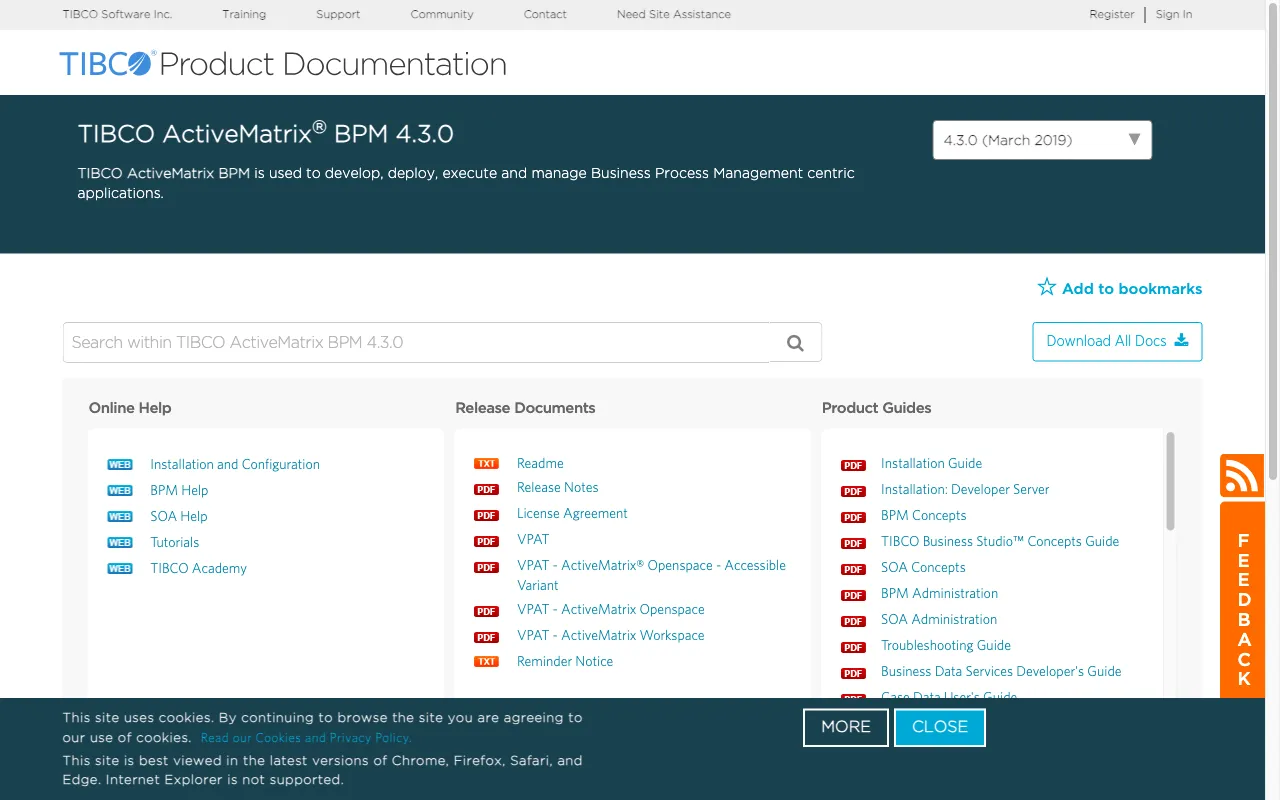This screenshot has height=800, width=1280.
Task: Open Need Site Assistance in top navigation
Action: (x=674, y=14)
